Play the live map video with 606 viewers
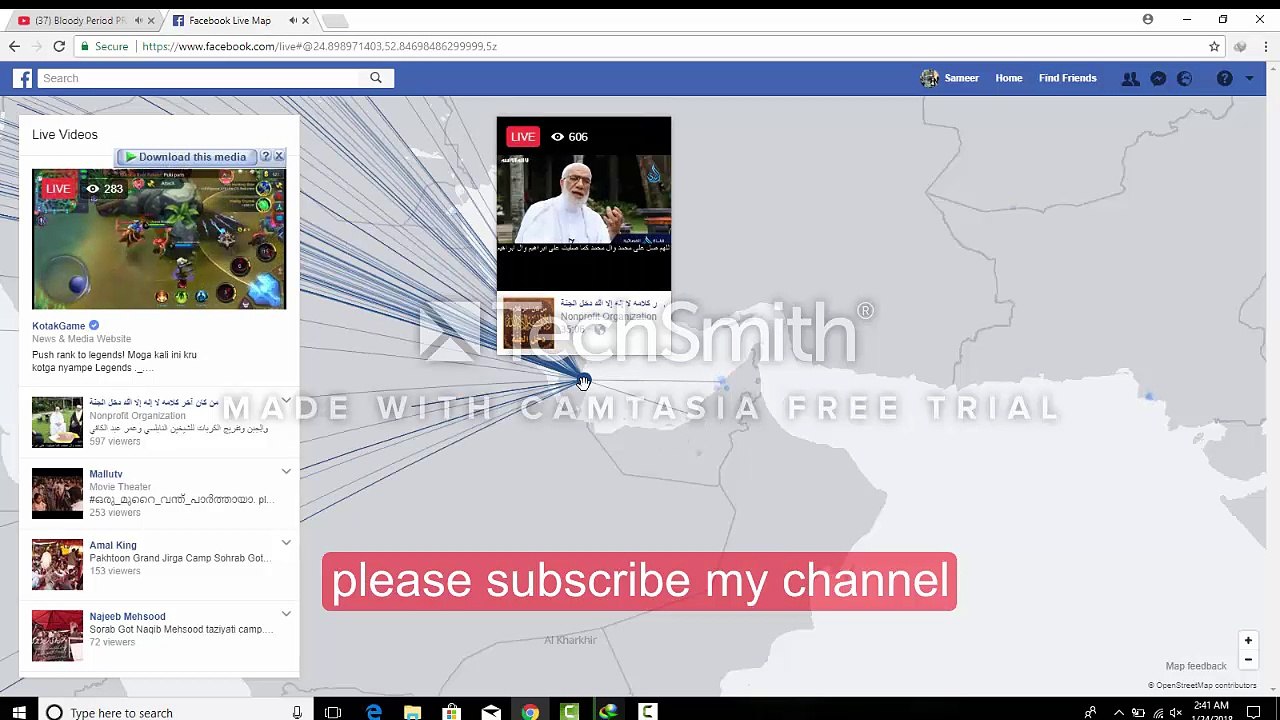 click(584, 204)
